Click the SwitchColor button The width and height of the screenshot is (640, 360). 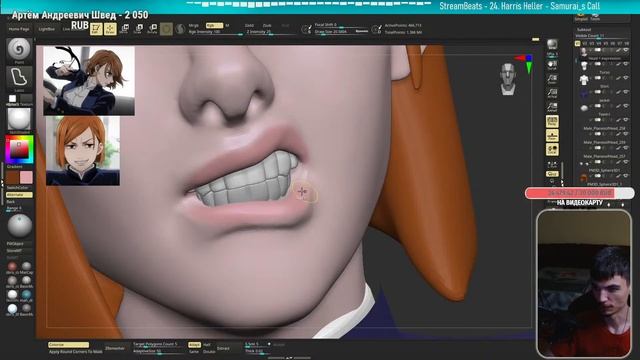click(19, 188)
